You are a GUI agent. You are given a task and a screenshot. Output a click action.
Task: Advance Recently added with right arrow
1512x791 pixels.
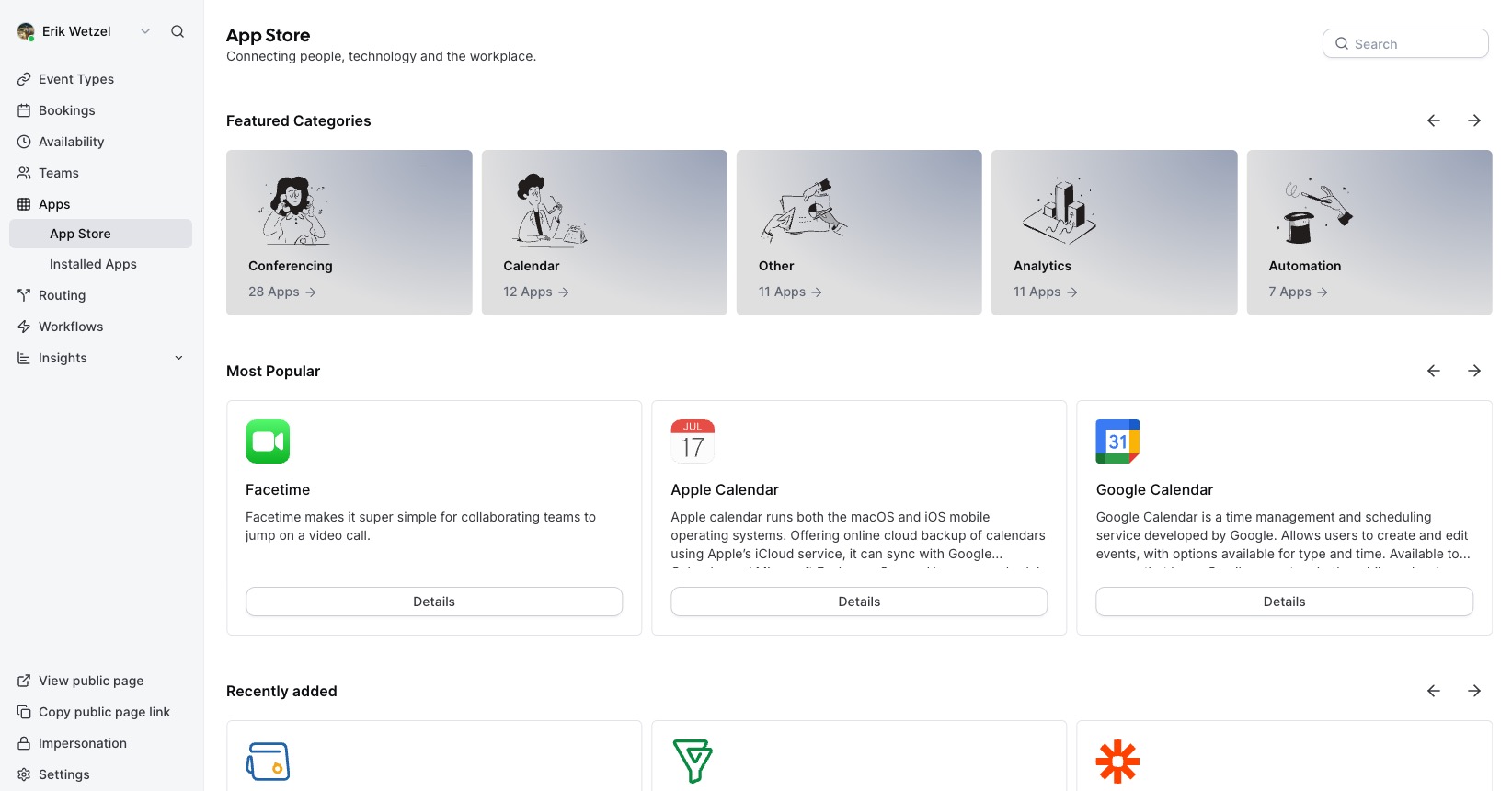1473,691
